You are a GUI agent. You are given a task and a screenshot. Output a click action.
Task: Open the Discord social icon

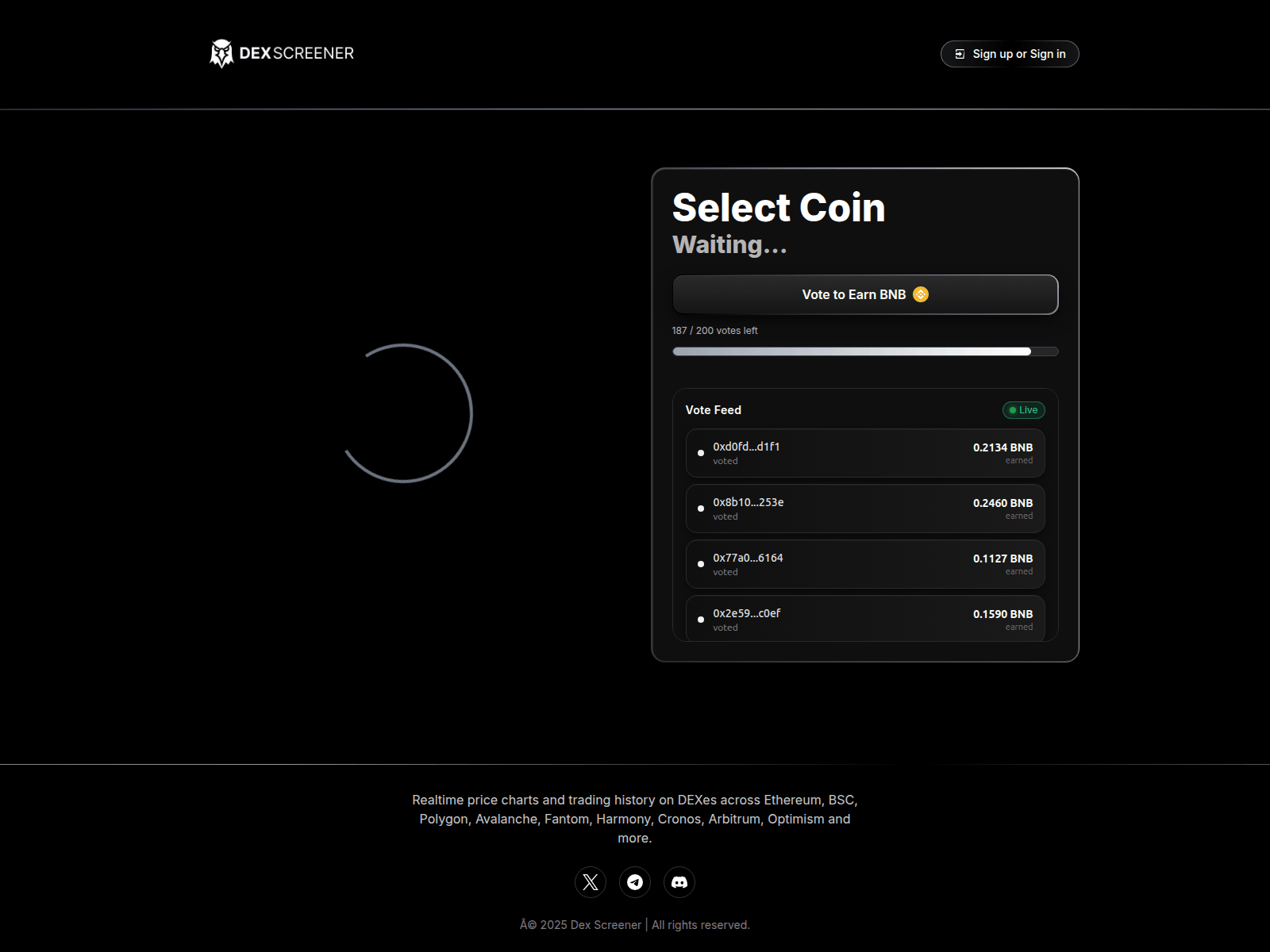tap(679, 882)
